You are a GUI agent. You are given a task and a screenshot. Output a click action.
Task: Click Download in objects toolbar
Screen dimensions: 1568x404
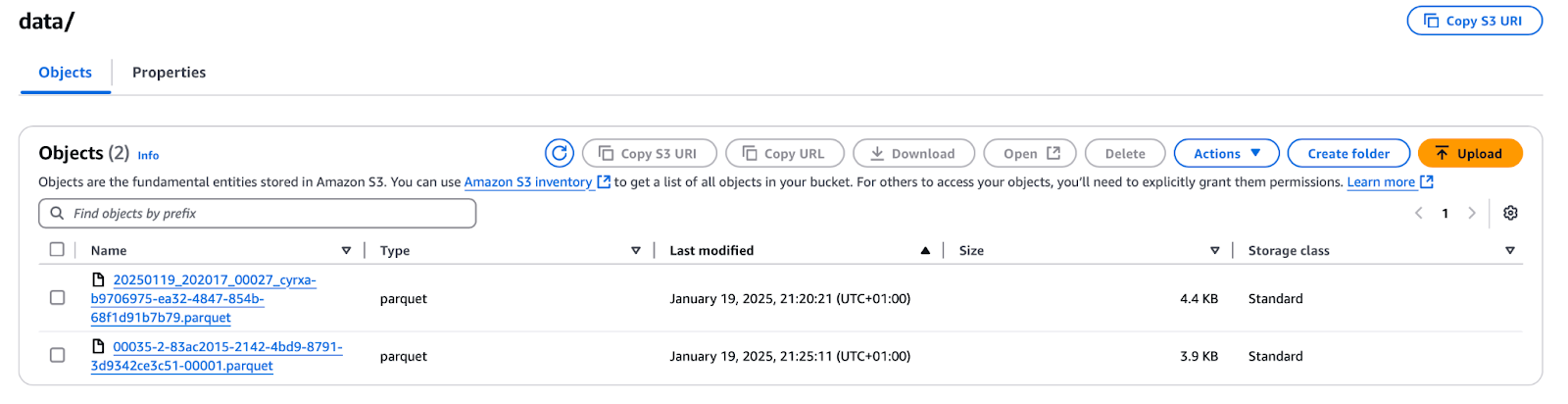(912, 153)
